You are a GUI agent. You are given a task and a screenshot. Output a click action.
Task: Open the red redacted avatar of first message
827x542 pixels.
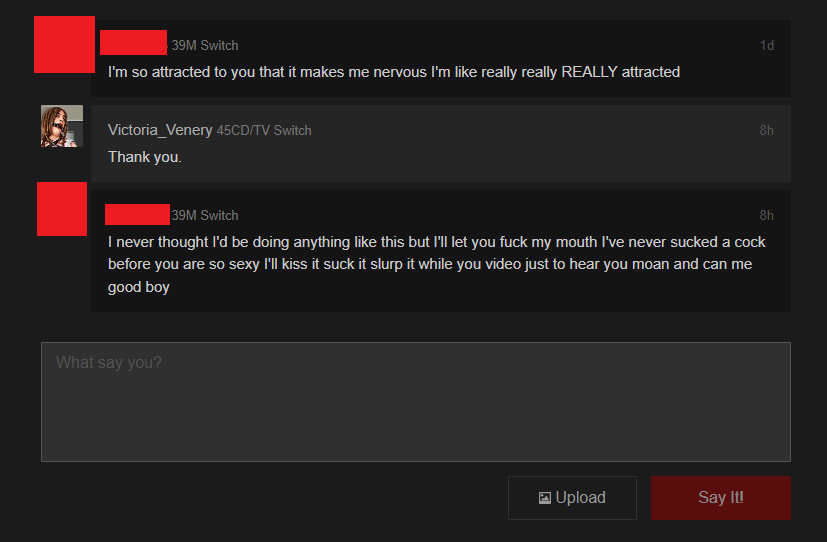pos(64,44)
